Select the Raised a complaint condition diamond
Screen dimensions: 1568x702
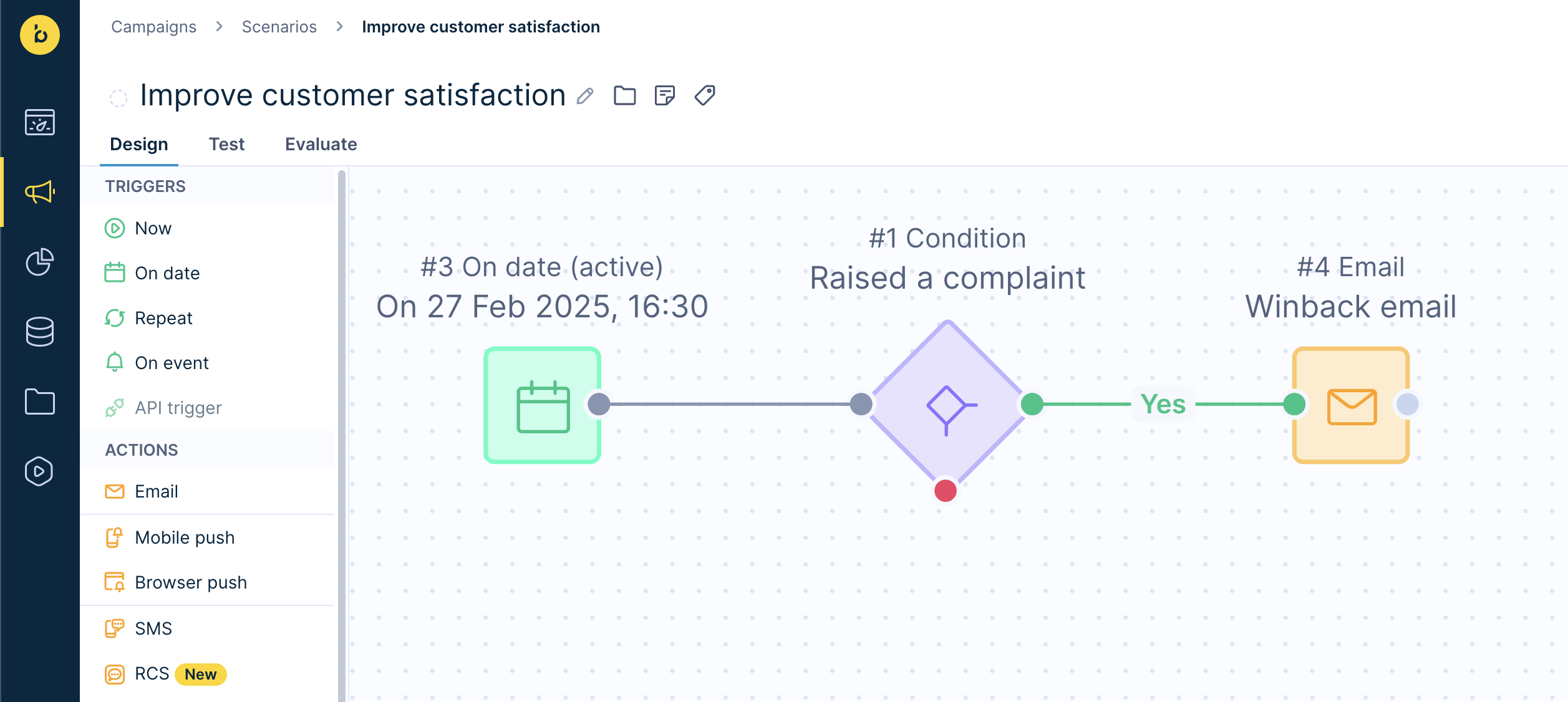click(x=947, y=404)
